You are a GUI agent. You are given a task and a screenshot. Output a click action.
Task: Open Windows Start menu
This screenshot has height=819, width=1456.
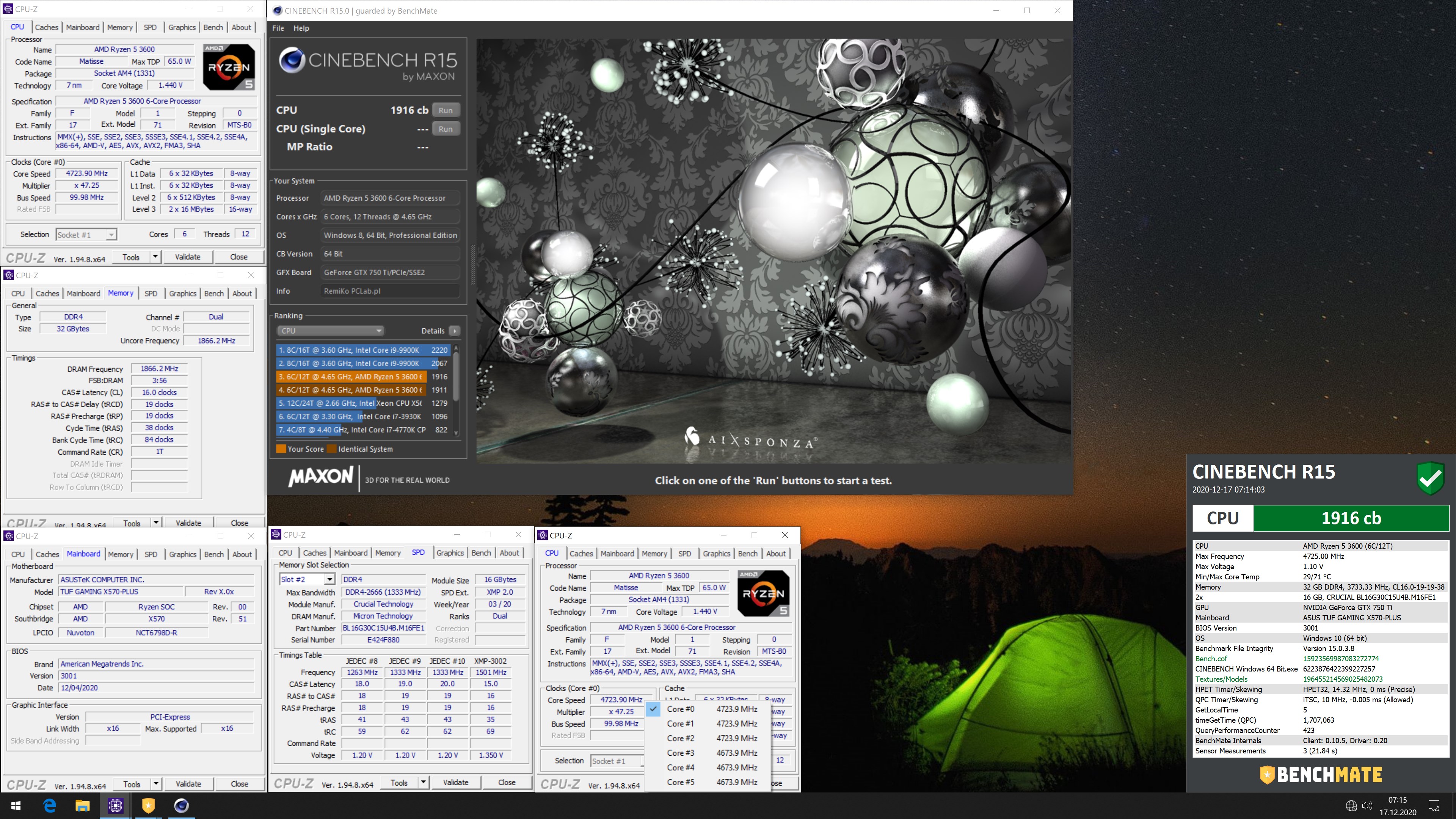16,805
